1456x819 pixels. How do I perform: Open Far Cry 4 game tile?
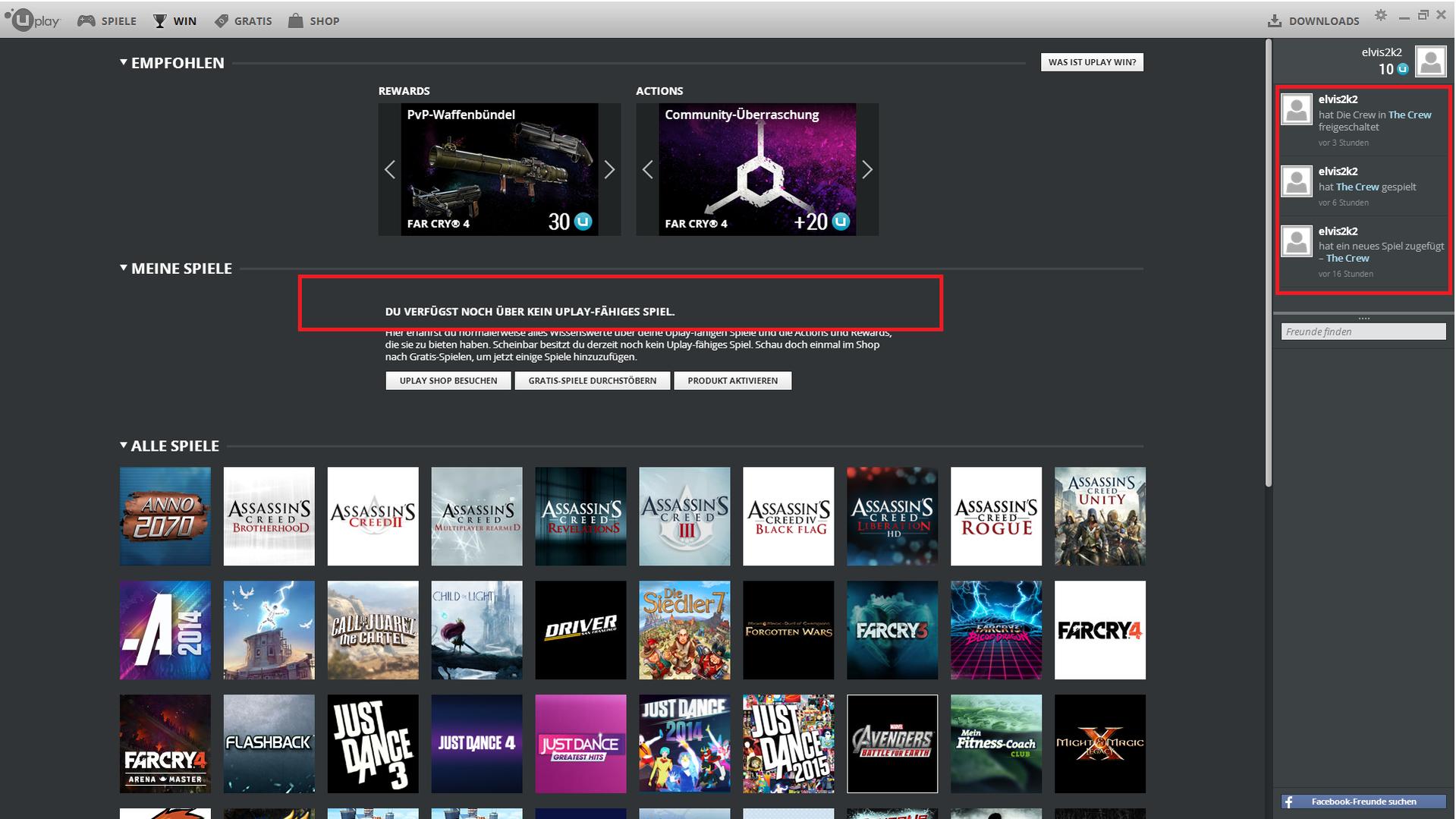(1100, 630)
